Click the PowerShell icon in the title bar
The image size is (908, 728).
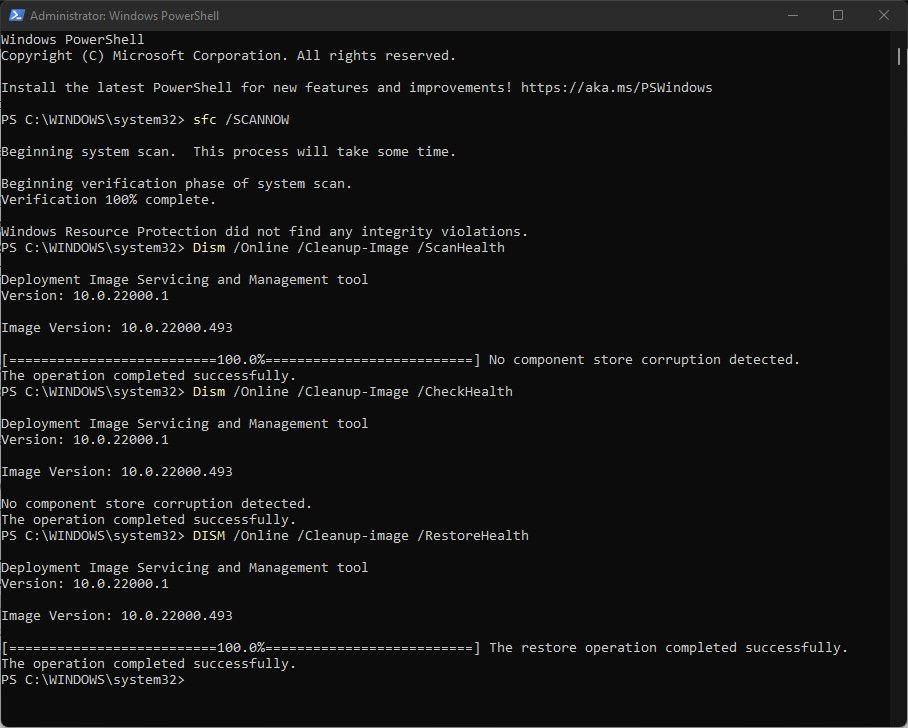tap(16, 15)
